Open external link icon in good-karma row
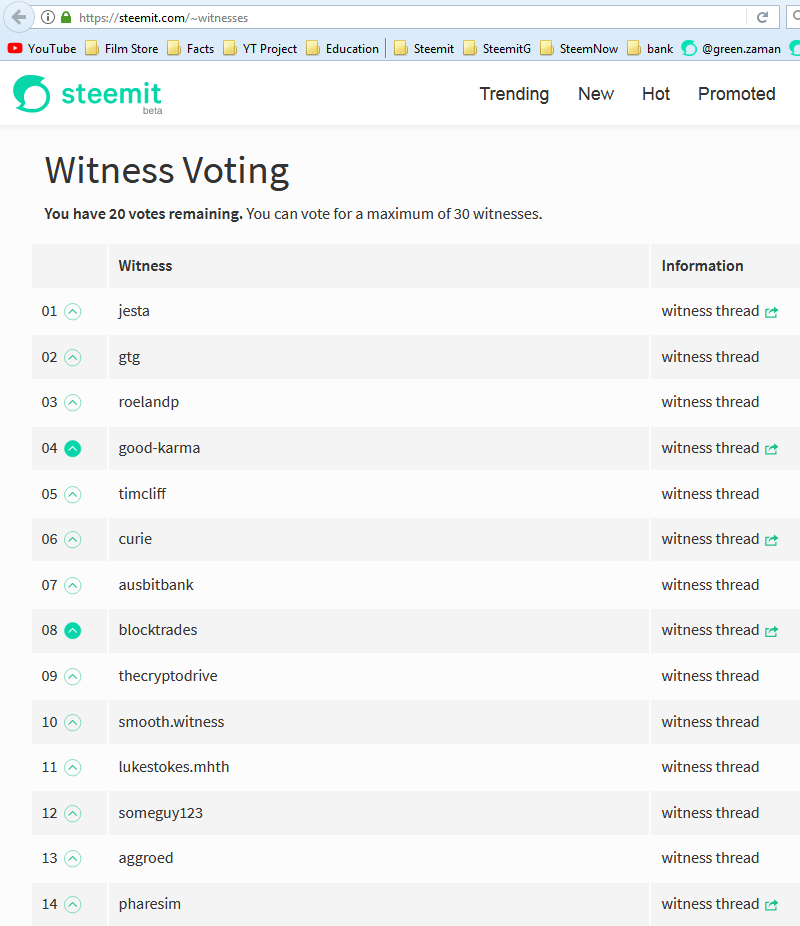 tap(771, 449)
